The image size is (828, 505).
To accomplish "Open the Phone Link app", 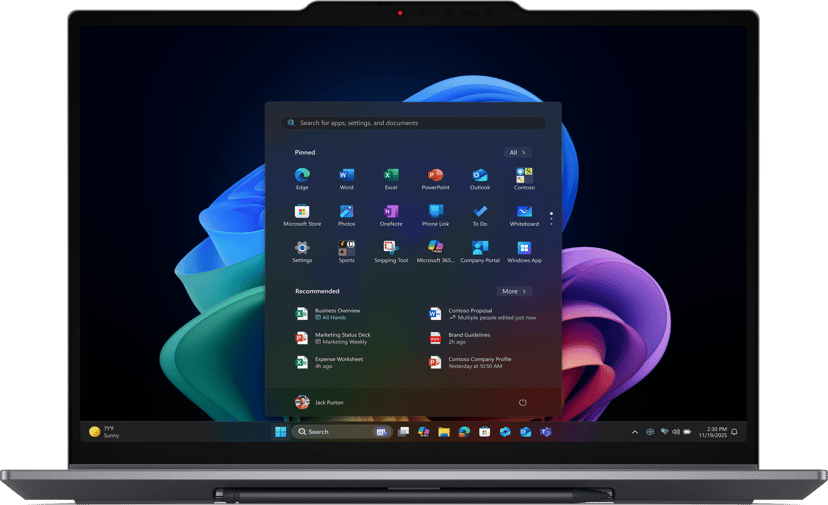I will [x=435, y=215].
